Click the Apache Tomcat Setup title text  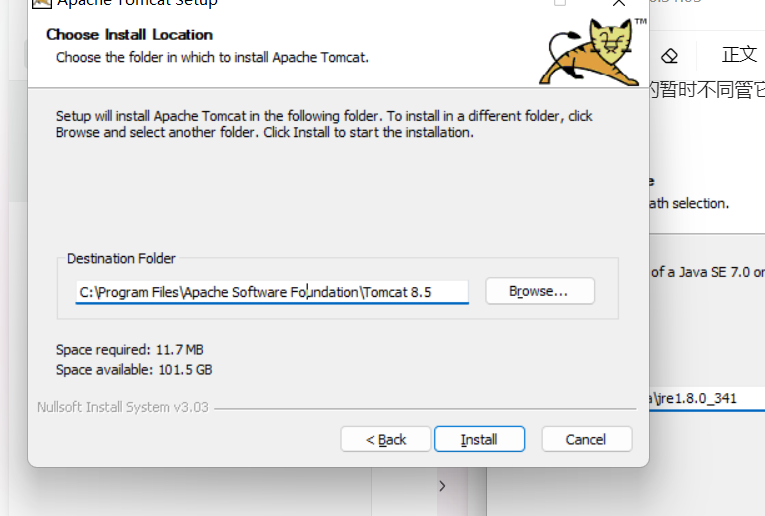point(137,3)
